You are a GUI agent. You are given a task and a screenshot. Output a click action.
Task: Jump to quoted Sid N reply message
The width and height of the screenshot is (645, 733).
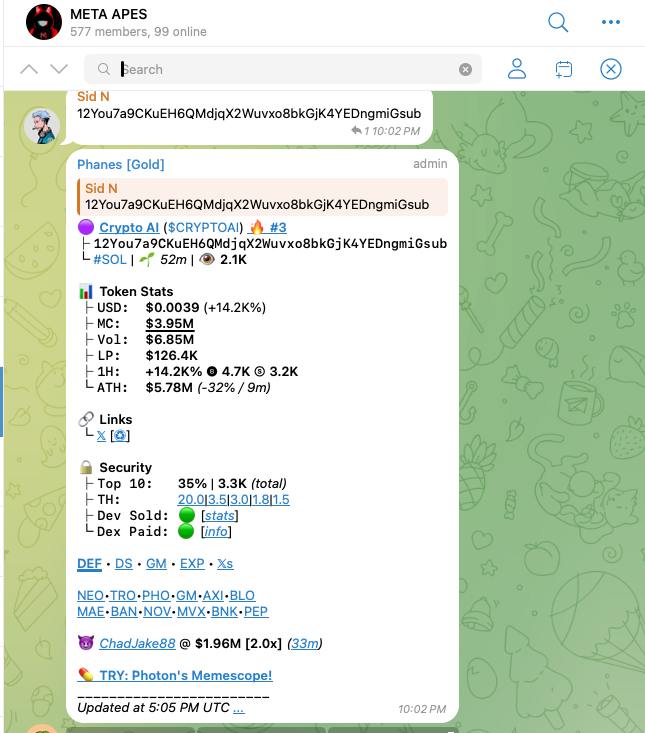pyautogui.click(x=262, y=197)
